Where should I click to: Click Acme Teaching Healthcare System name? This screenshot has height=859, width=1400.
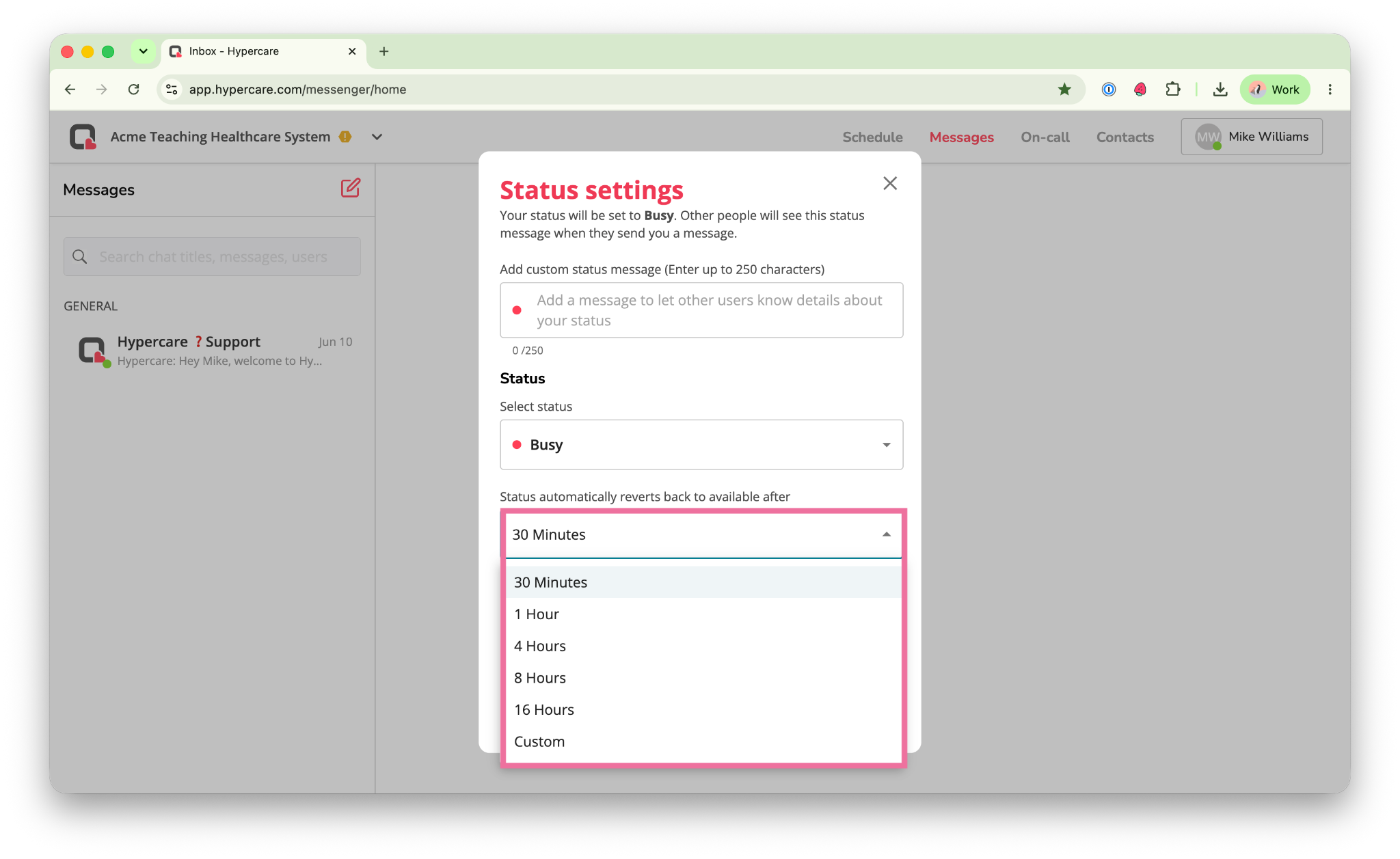point(220,137)
